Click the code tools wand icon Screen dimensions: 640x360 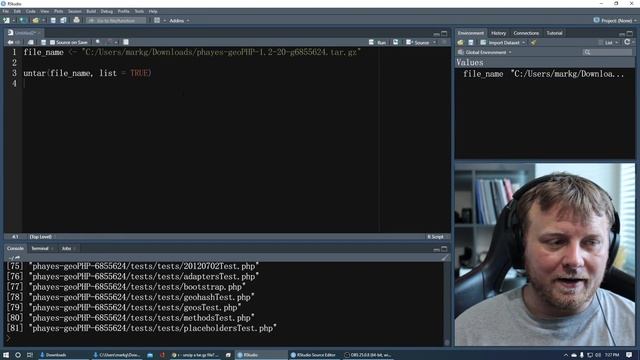click(110, 42)
